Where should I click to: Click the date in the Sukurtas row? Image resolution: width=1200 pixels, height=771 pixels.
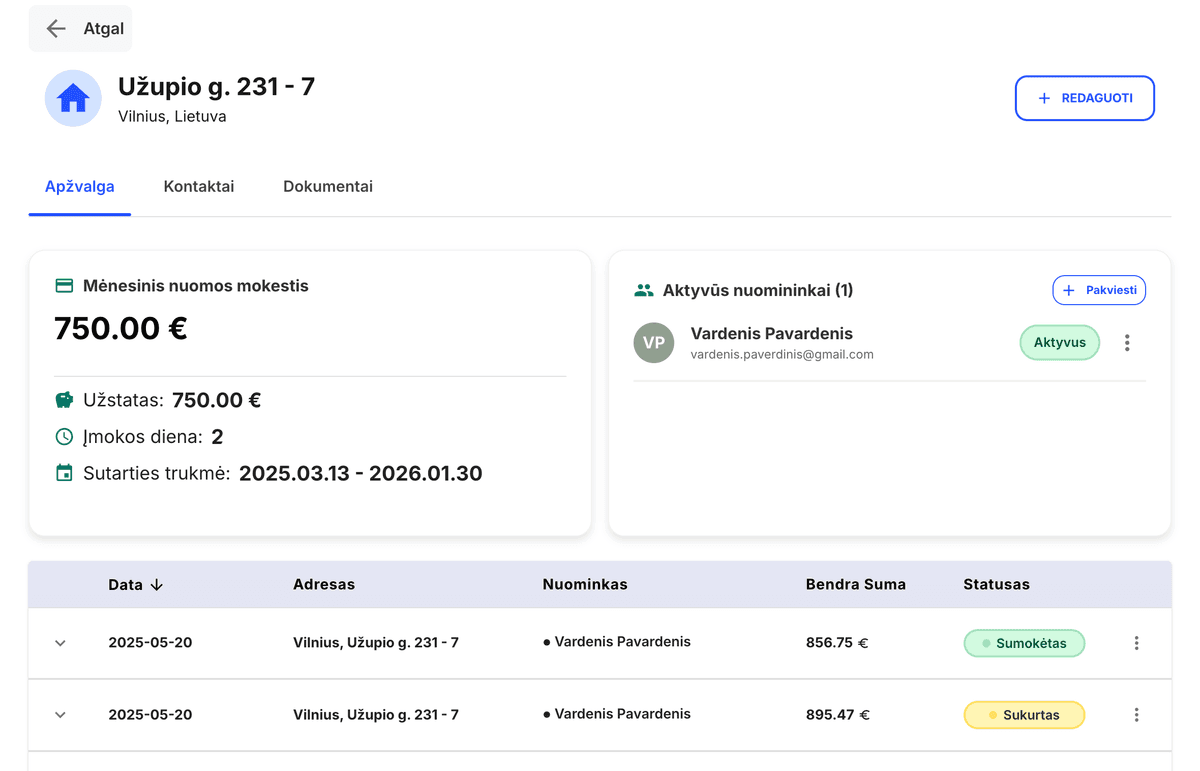point(150,715)
